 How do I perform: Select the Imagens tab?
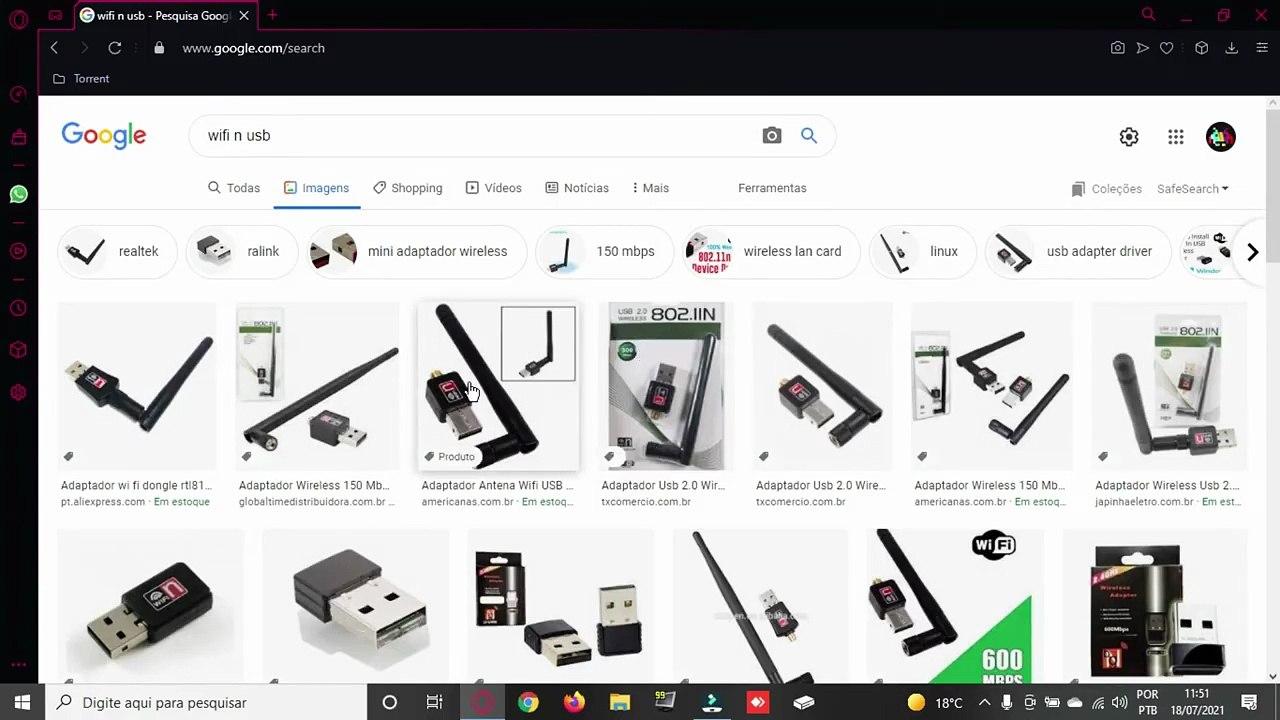pos(317,188)
